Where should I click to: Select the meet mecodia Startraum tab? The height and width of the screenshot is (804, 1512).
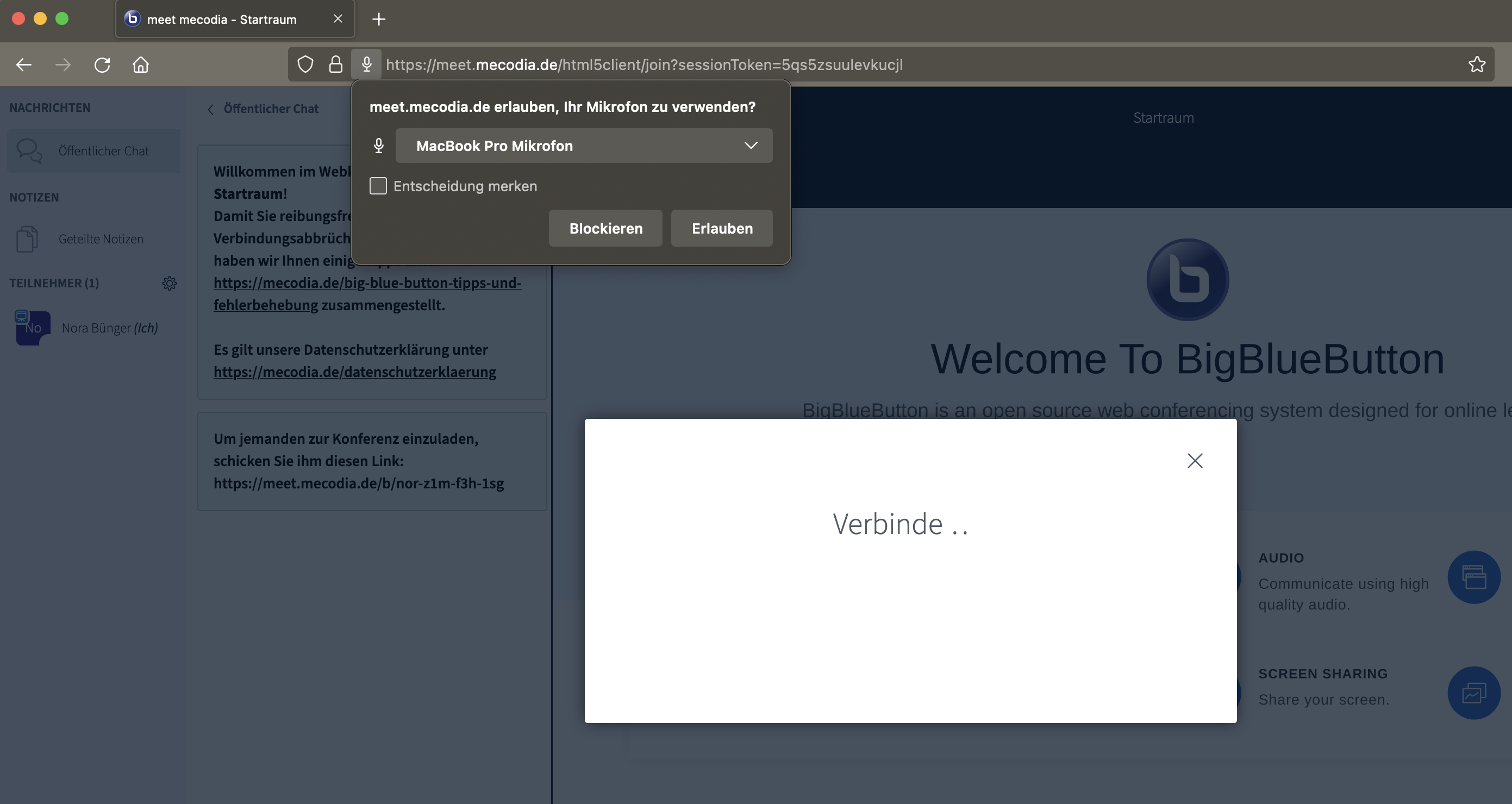point(222,20)
